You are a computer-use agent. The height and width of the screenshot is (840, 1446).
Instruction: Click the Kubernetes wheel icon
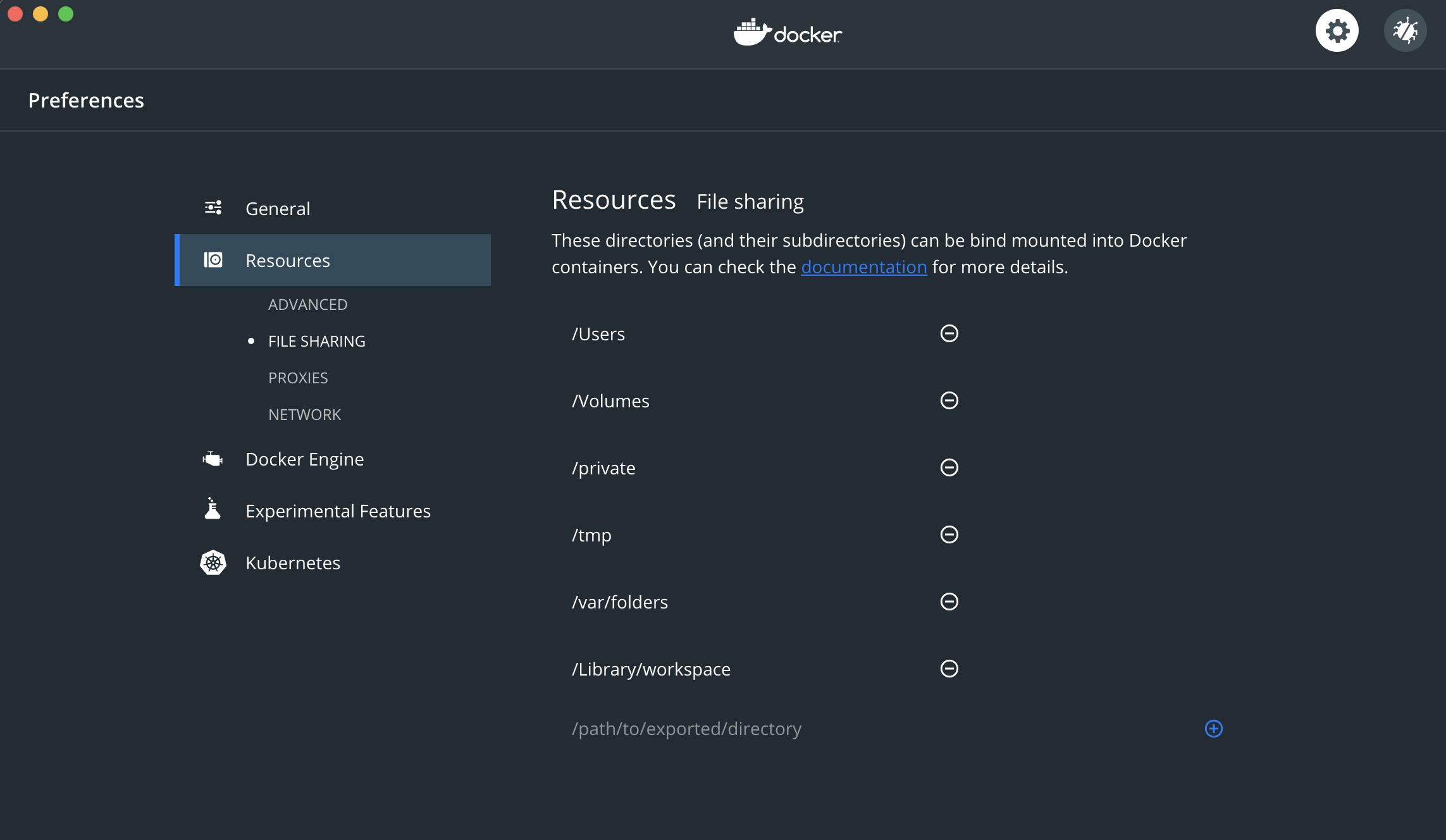[213, 562]
